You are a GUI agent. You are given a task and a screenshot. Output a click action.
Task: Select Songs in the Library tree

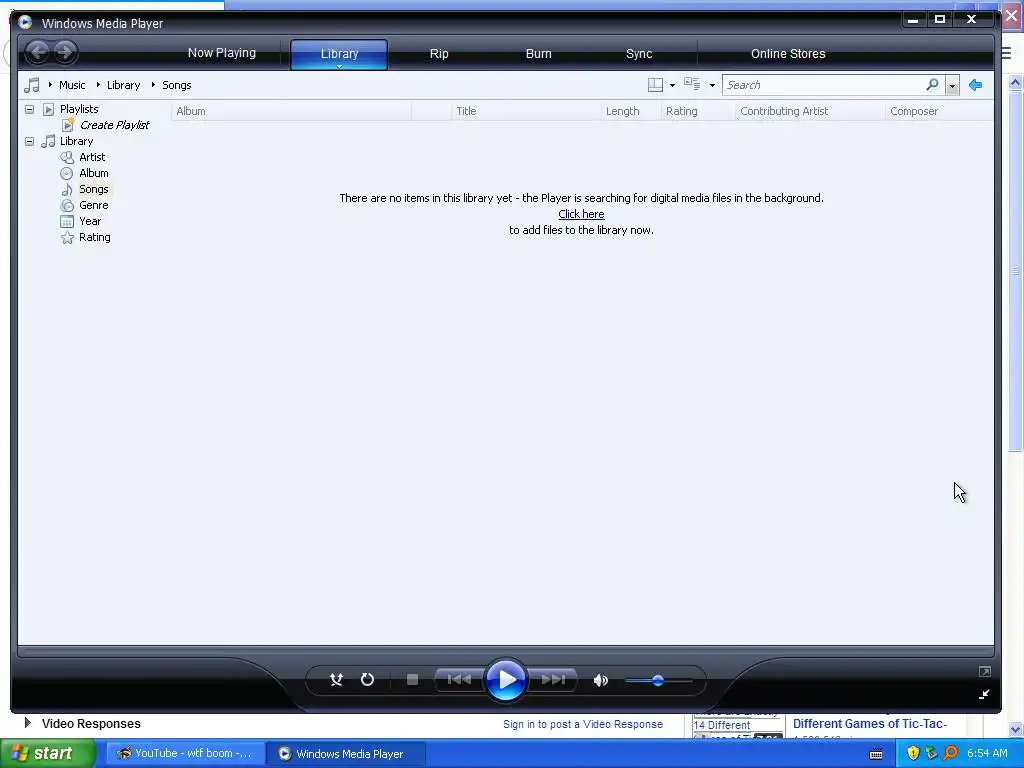tap(93, 189)
